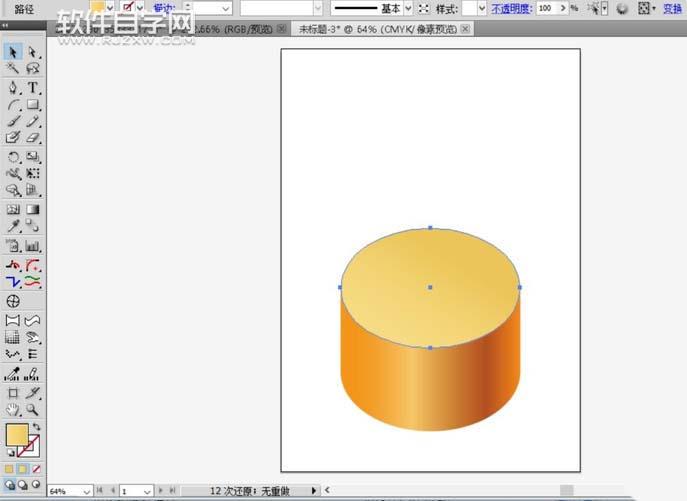Screen dimensions: 687x501
Task: Click the 变换 transform link
Action: click(x=672, y=8)
